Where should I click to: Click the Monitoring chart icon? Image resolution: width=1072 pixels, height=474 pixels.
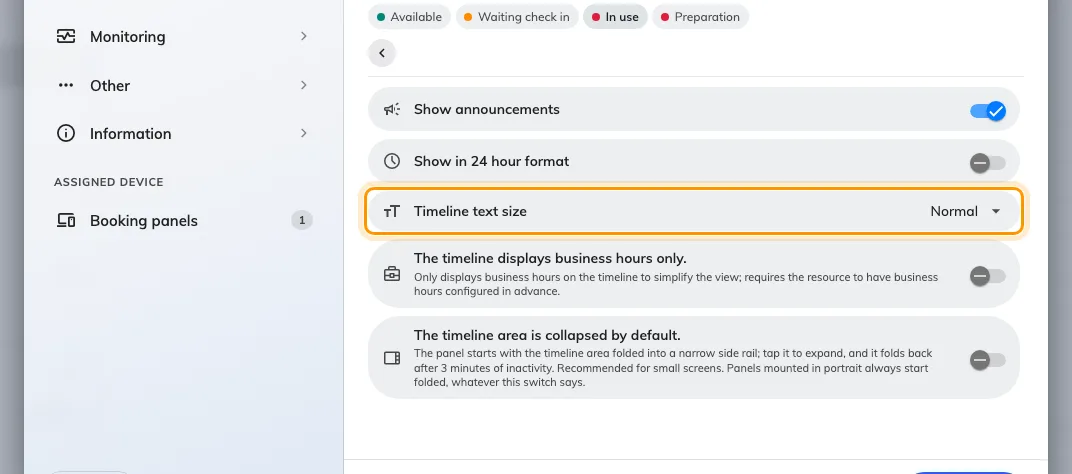pos(66,36)
